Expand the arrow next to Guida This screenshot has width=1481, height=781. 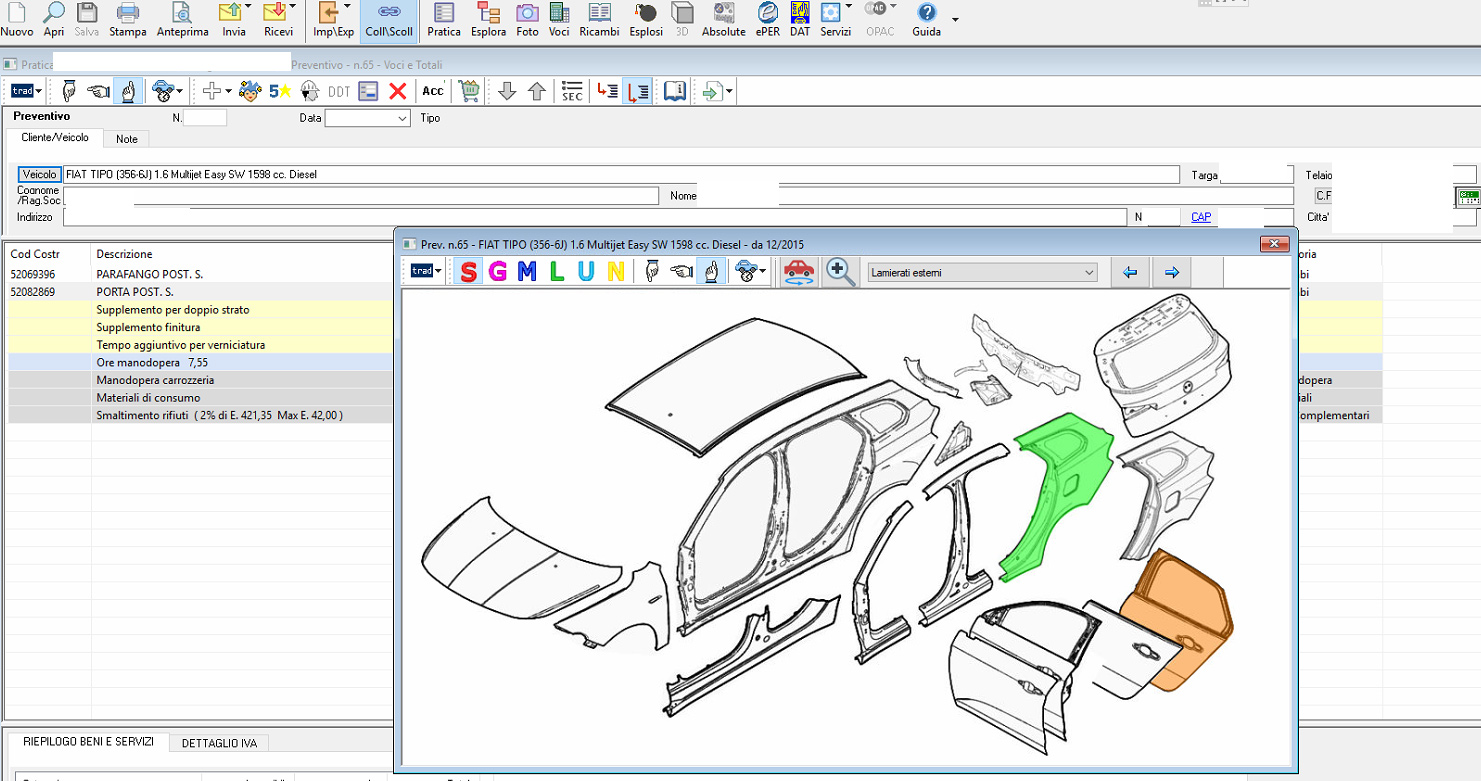[x=955, y=20]
